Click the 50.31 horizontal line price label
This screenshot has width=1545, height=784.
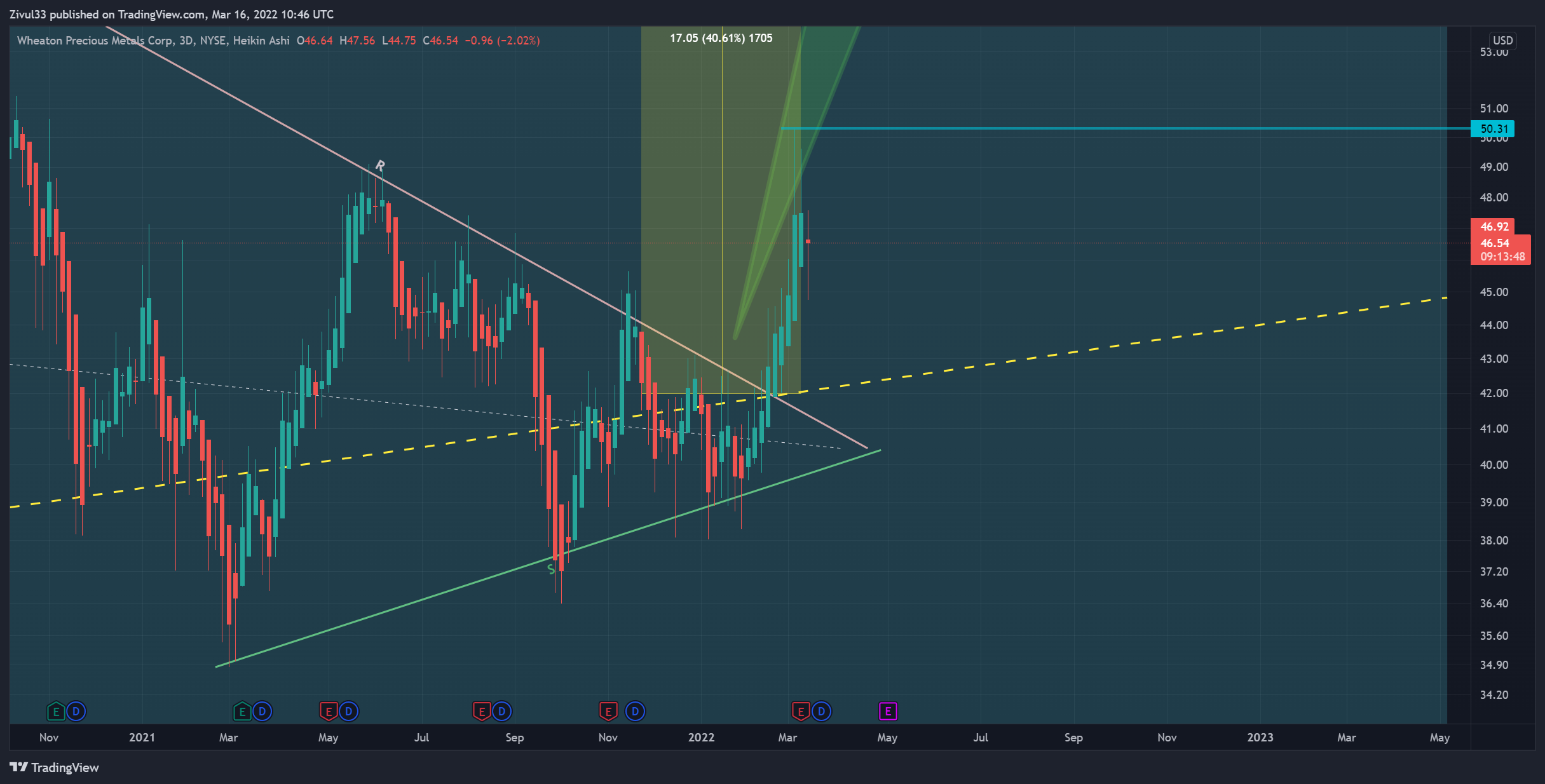point(1493,129)
